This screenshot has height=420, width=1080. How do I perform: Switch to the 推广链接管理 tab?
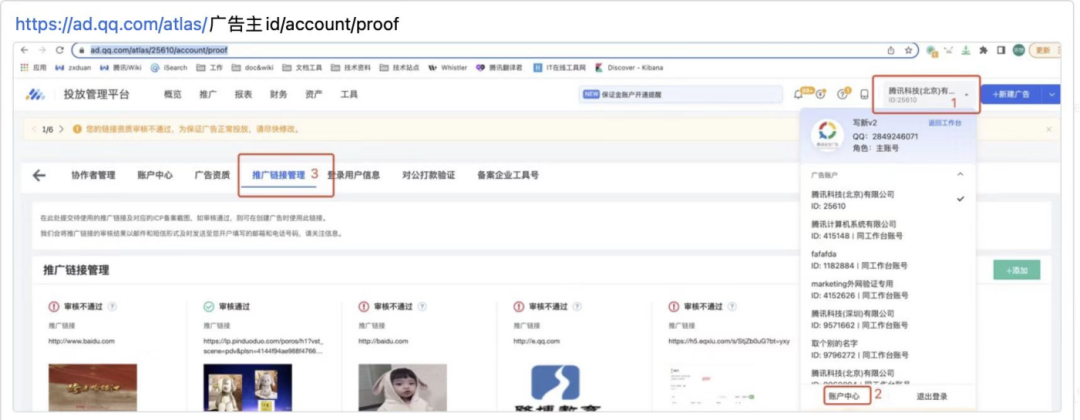[x=278, y=175]
